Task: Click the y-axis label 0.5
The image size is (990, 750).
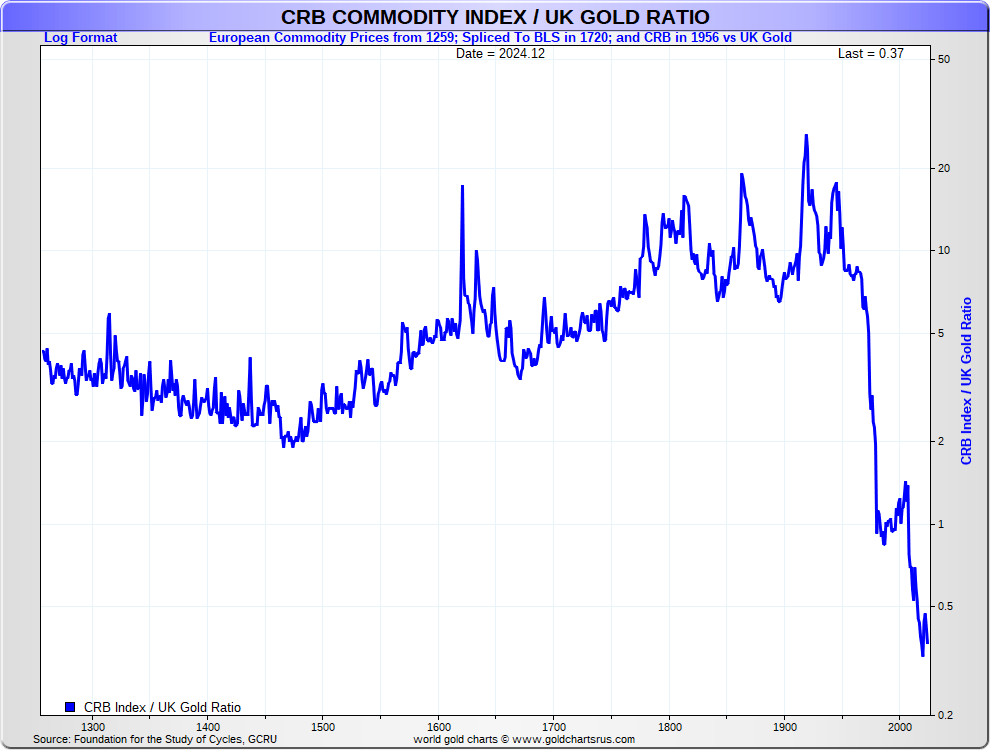Action: (946, 607)
